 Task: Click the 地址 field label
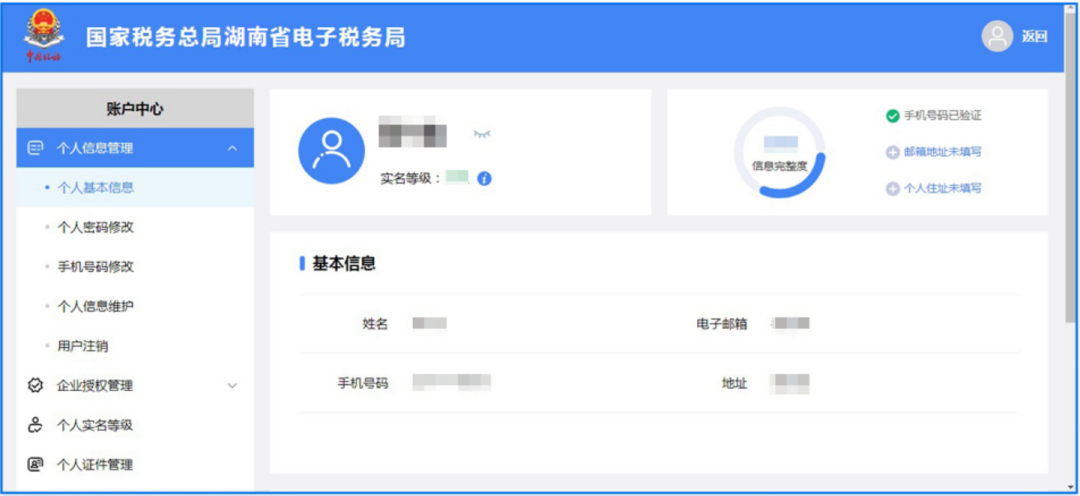point(734,383)
